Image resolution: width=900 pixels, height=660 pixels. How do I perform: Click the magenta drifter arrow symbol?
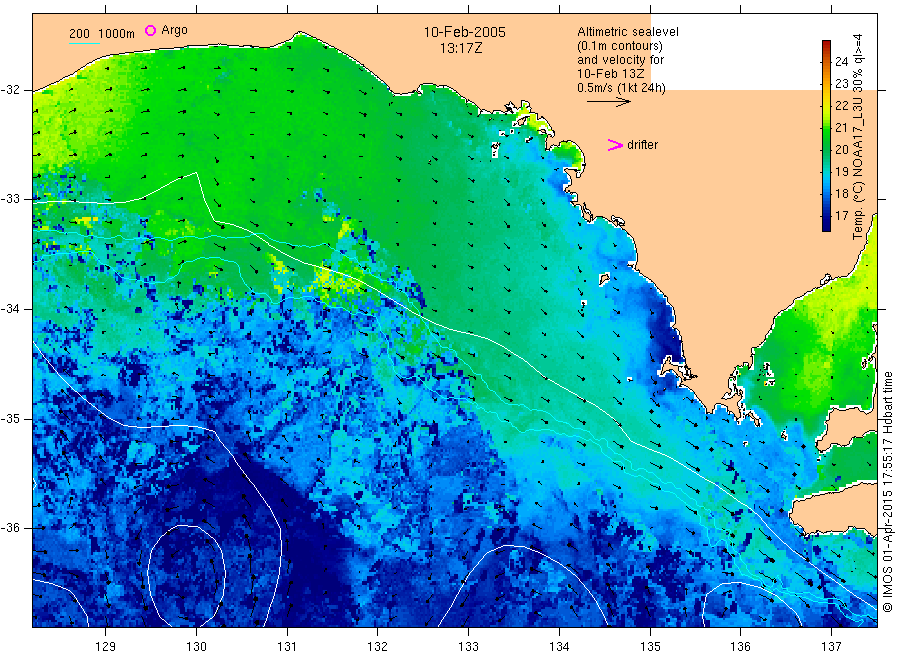pyautogui.click(x=615, y=145)
